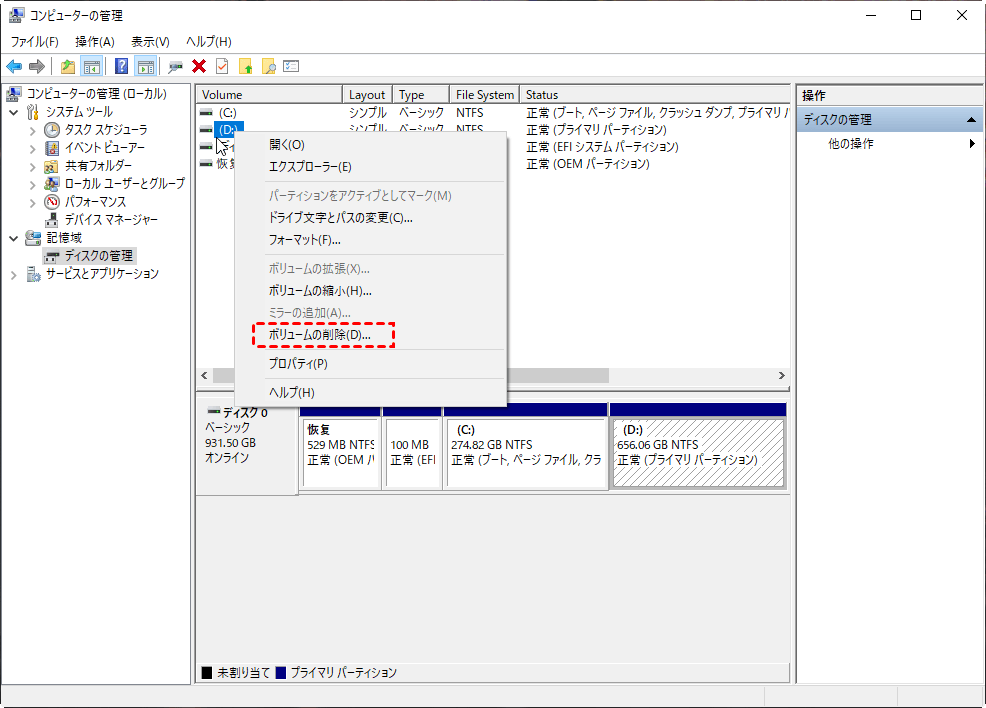Click the red X delete toolbar icon

pos(199,66)
